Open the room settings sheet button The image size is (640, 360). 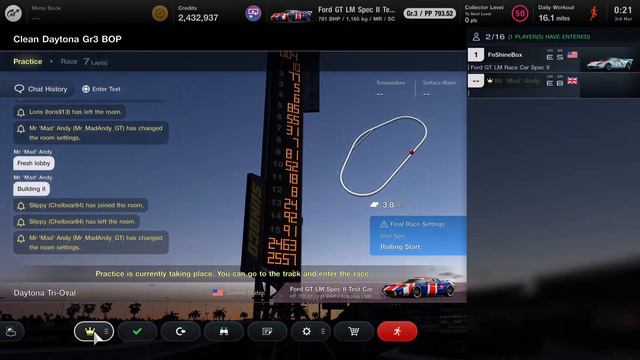[267, 331]
